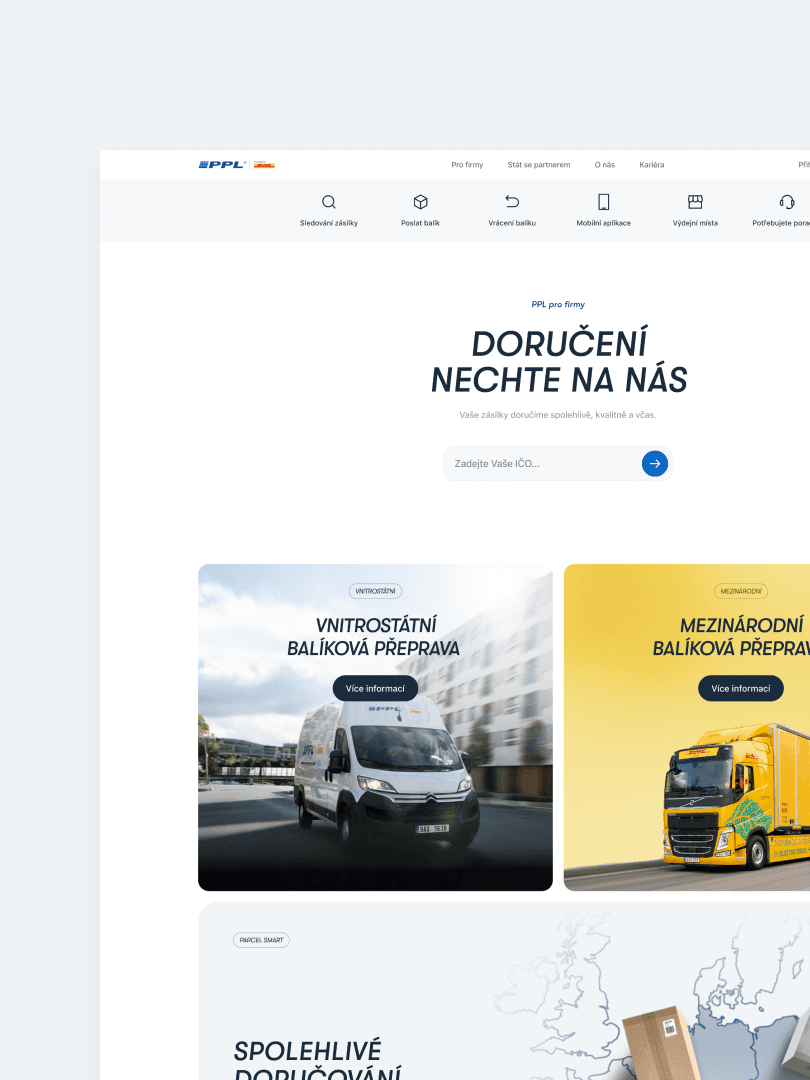Click the Spolehlivé doručování heading
This screenshot has width=810, height=1080.
318,1061
